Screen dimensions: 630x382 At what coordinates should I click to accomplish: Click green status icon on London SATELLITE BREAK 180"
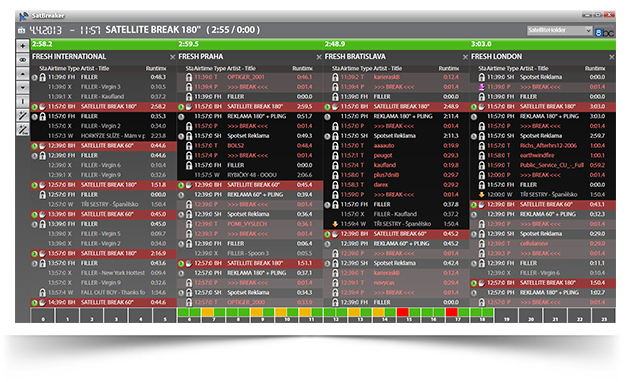coord(474,107)
